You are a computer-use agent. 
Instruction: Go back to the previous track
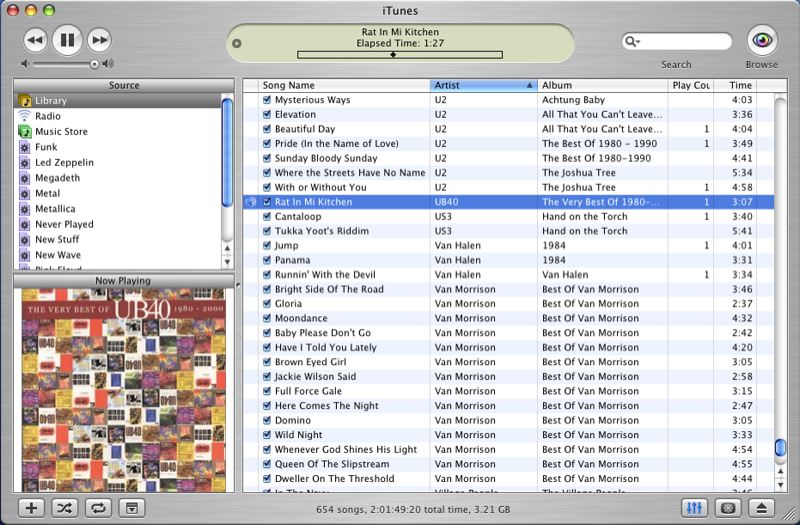(x=35, y=40)
